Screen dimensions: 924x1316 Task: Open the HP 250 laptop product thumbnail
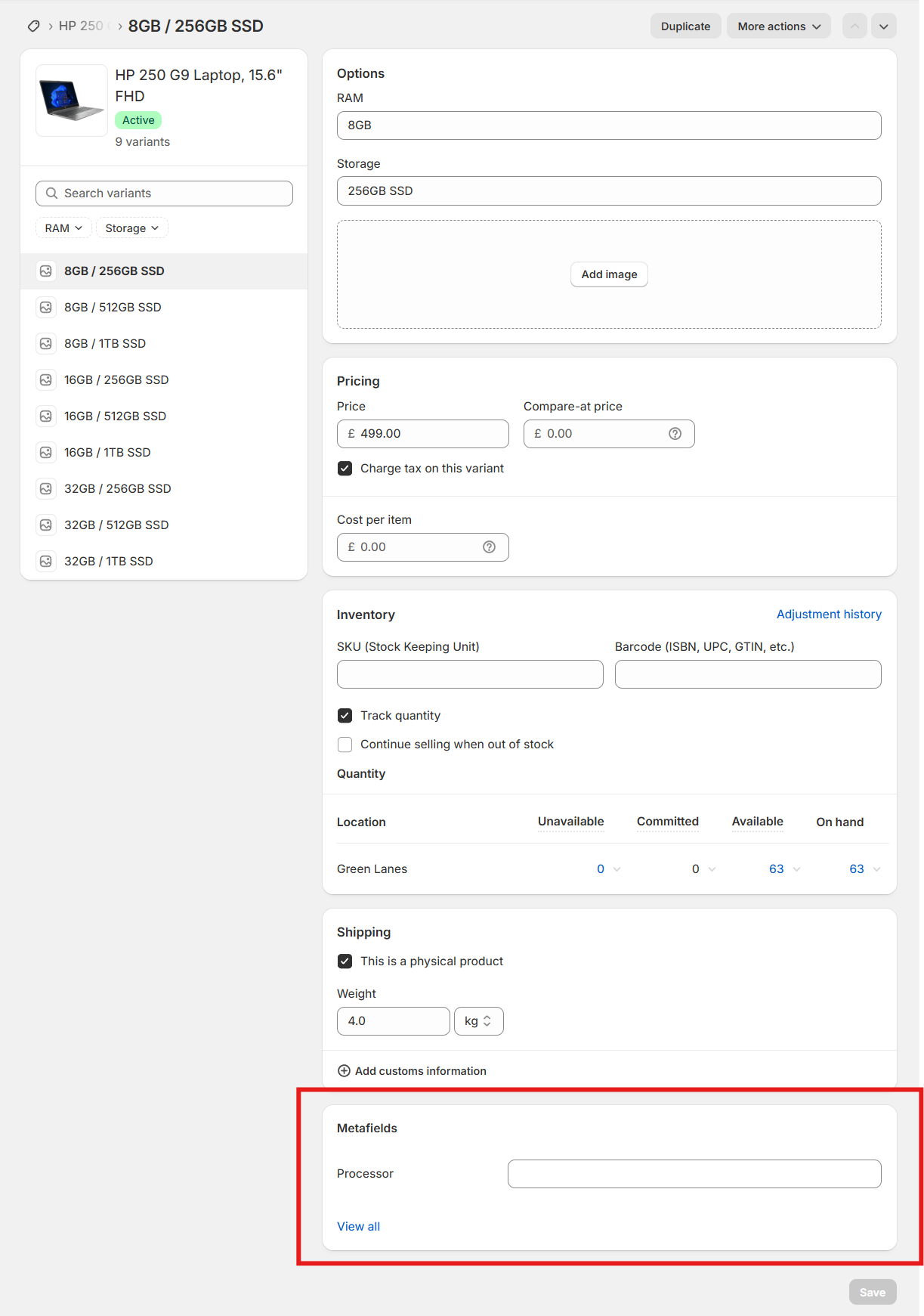[x=72, y=101]
